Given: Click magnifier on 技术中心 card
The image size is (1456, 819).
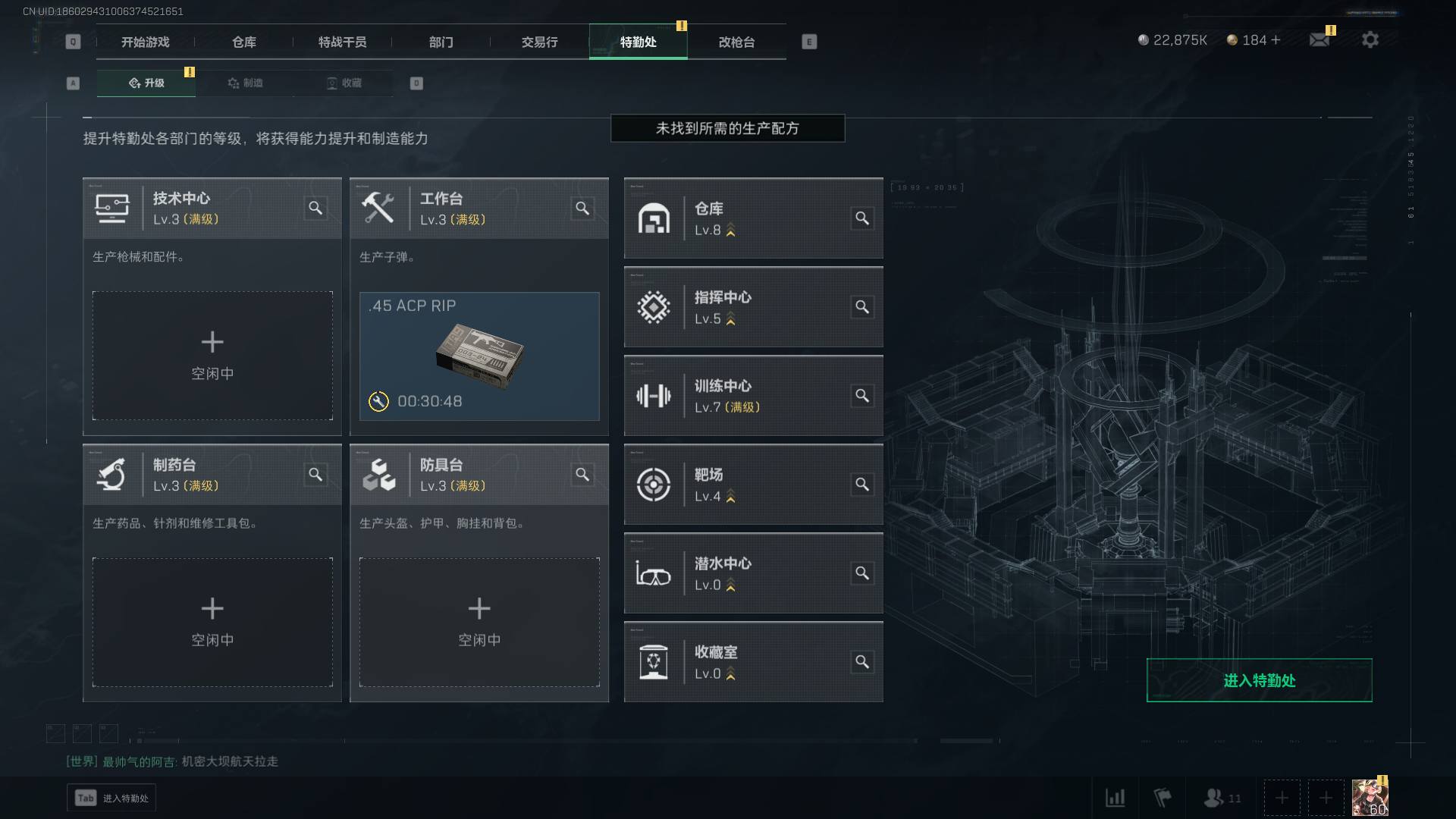Looking at the screenshot, I should 315,208.
